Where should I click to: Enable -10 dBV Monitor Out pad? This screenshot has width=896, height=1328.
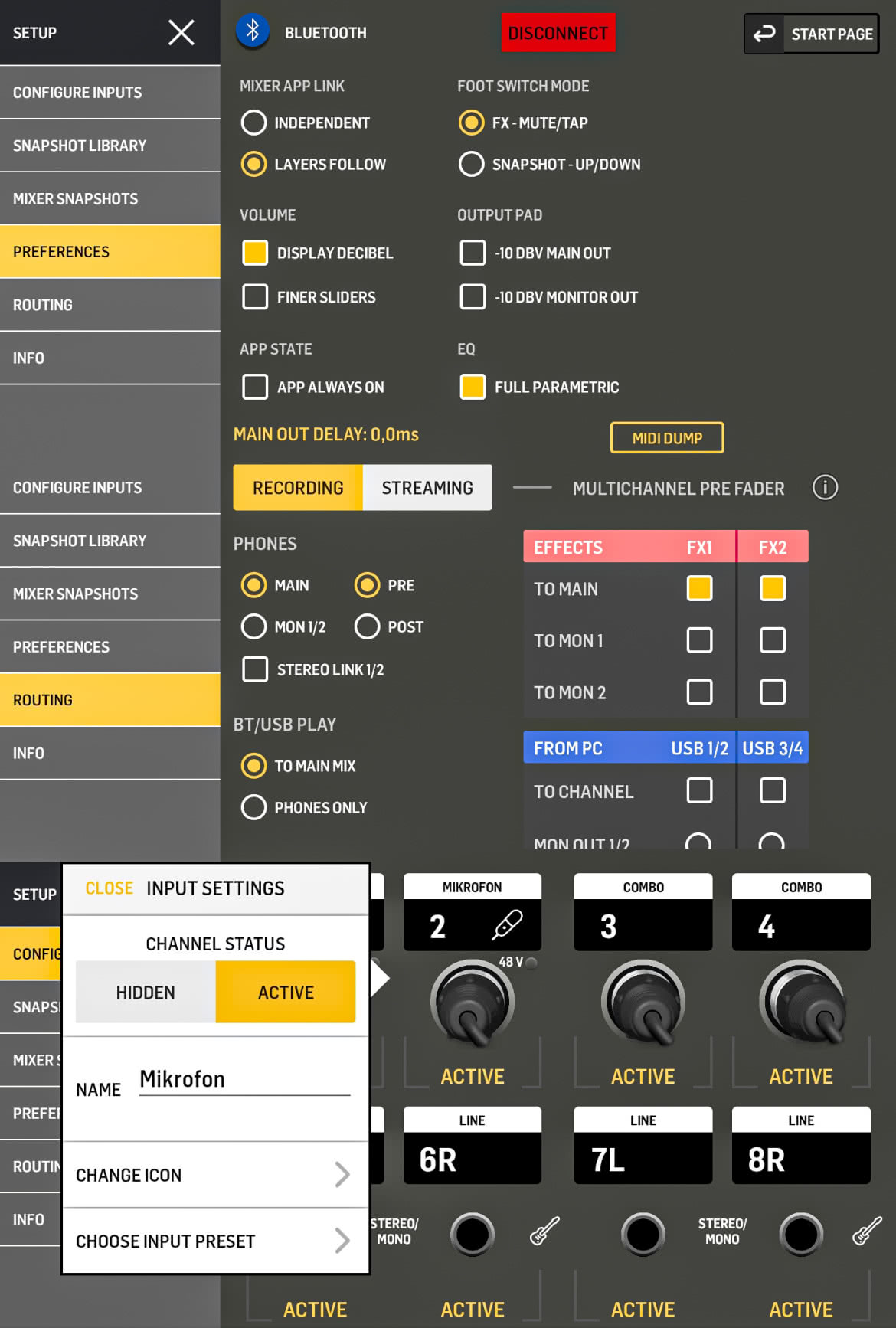click(473, 296)
